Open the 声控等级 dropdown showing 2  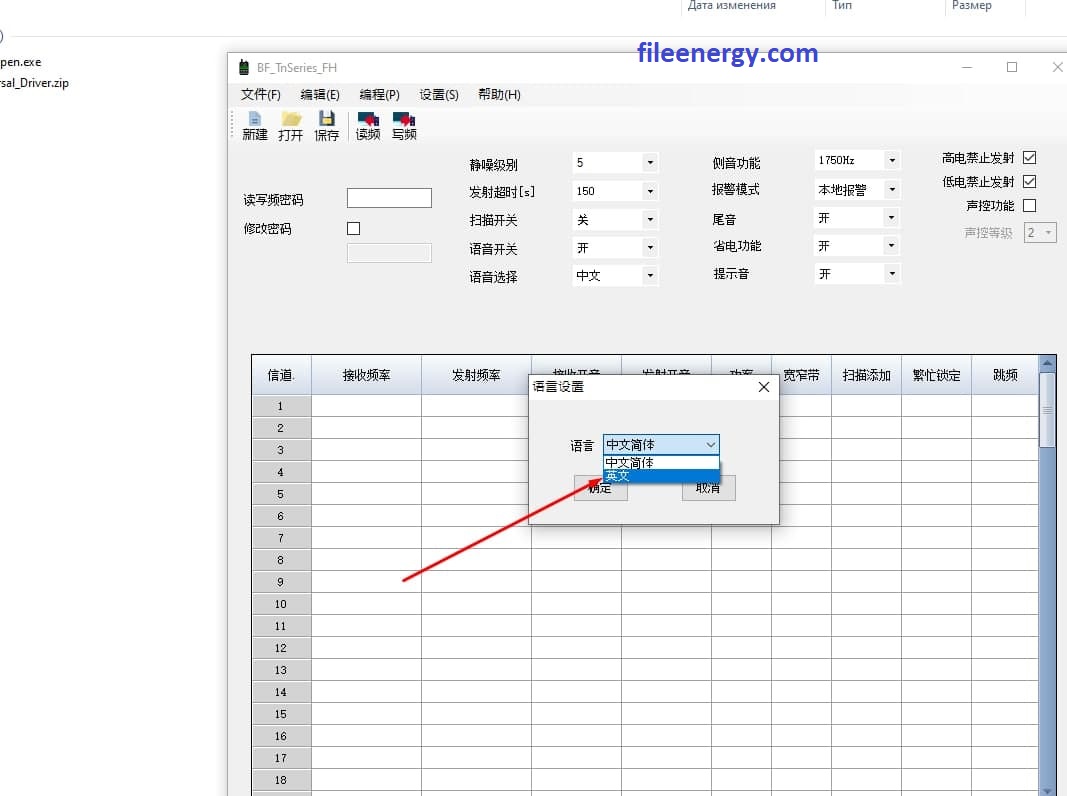[1040, 233]
